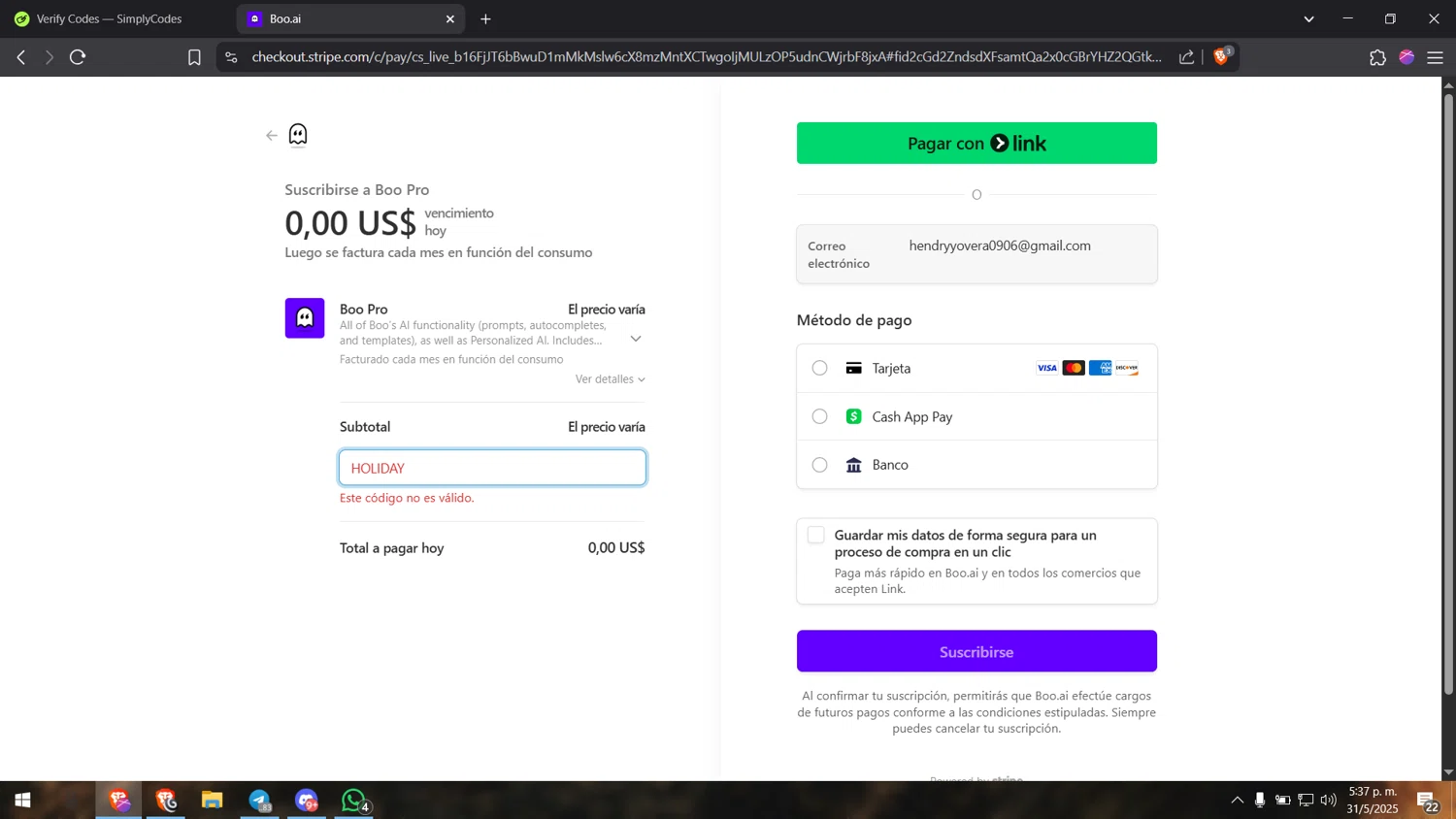Click the bank building icon
The height and width of the screenshot is (819, 1456).
point(854,465)
